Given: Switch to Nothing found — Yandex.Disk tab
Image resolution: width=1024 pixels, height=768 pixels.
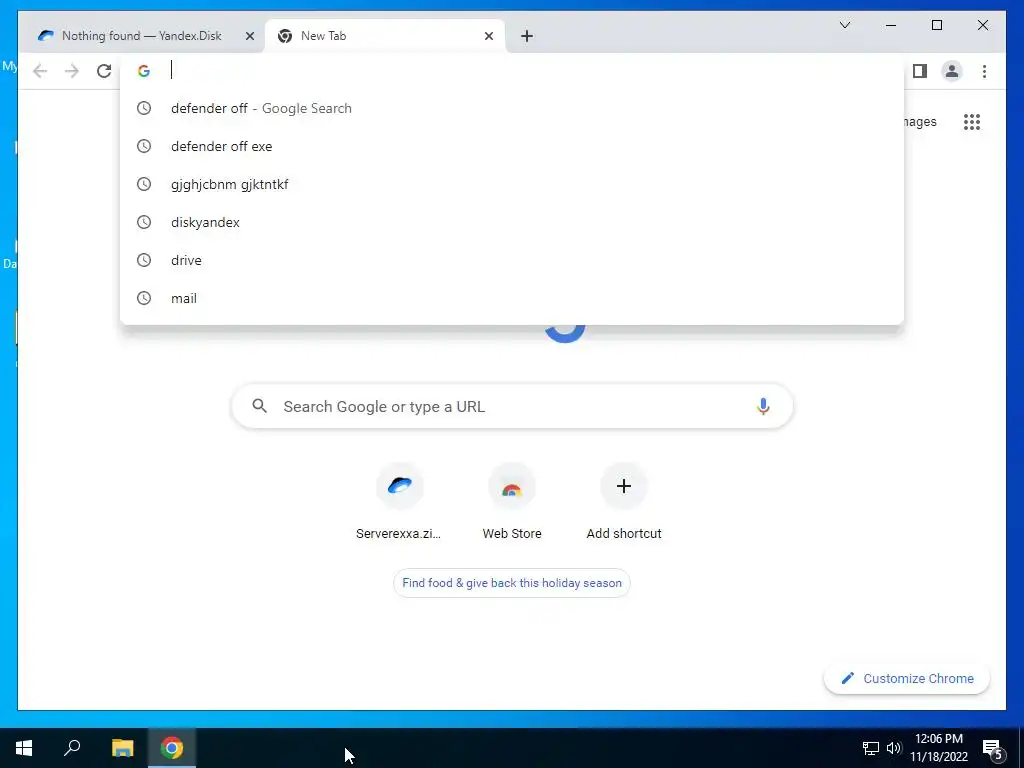Looking at the screenshot, I should pos(141,36).
